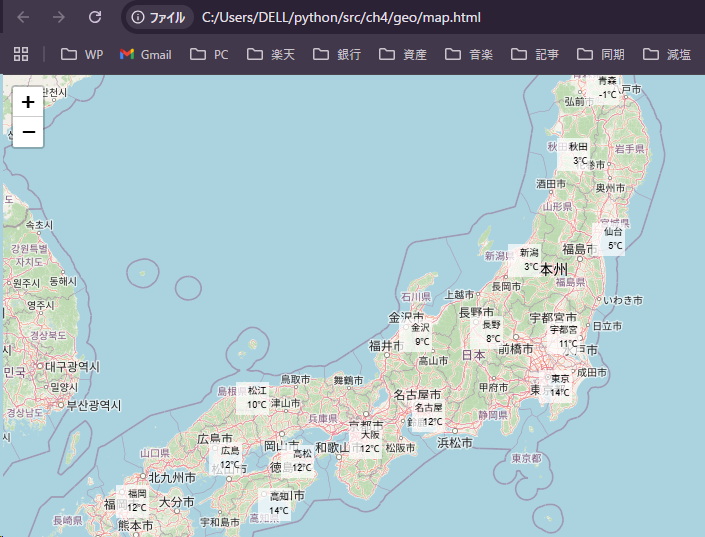Select the 大阪 12℃ temperature label

(369, 442)
